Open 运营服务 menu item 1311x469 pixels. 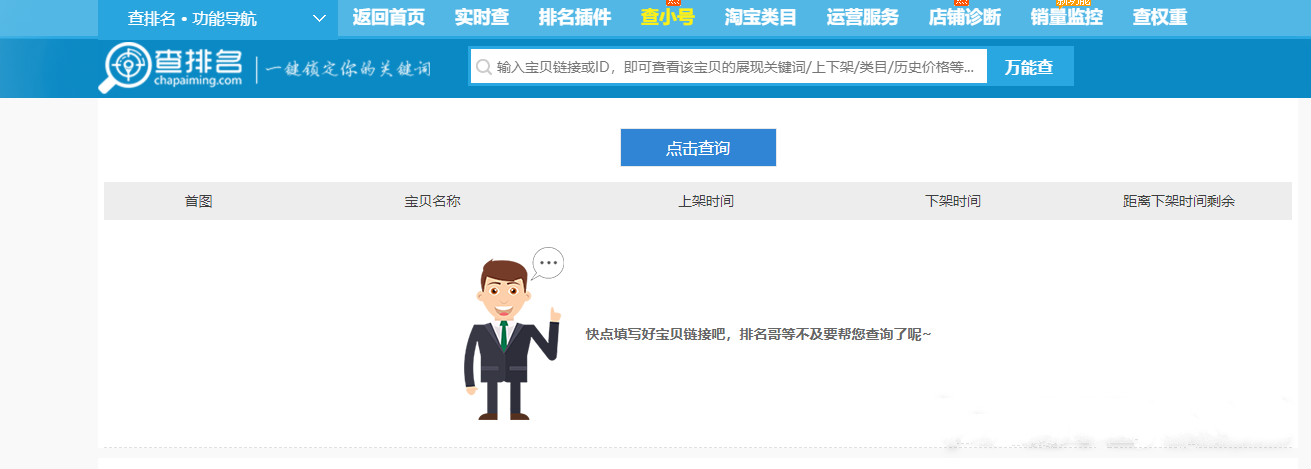(862, 17)
